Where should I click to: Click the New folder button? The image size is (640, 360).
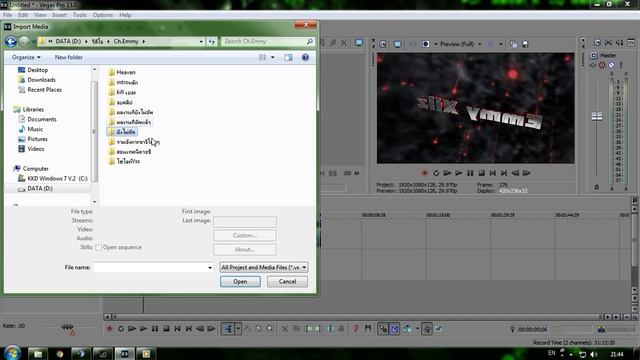(69, 57)
